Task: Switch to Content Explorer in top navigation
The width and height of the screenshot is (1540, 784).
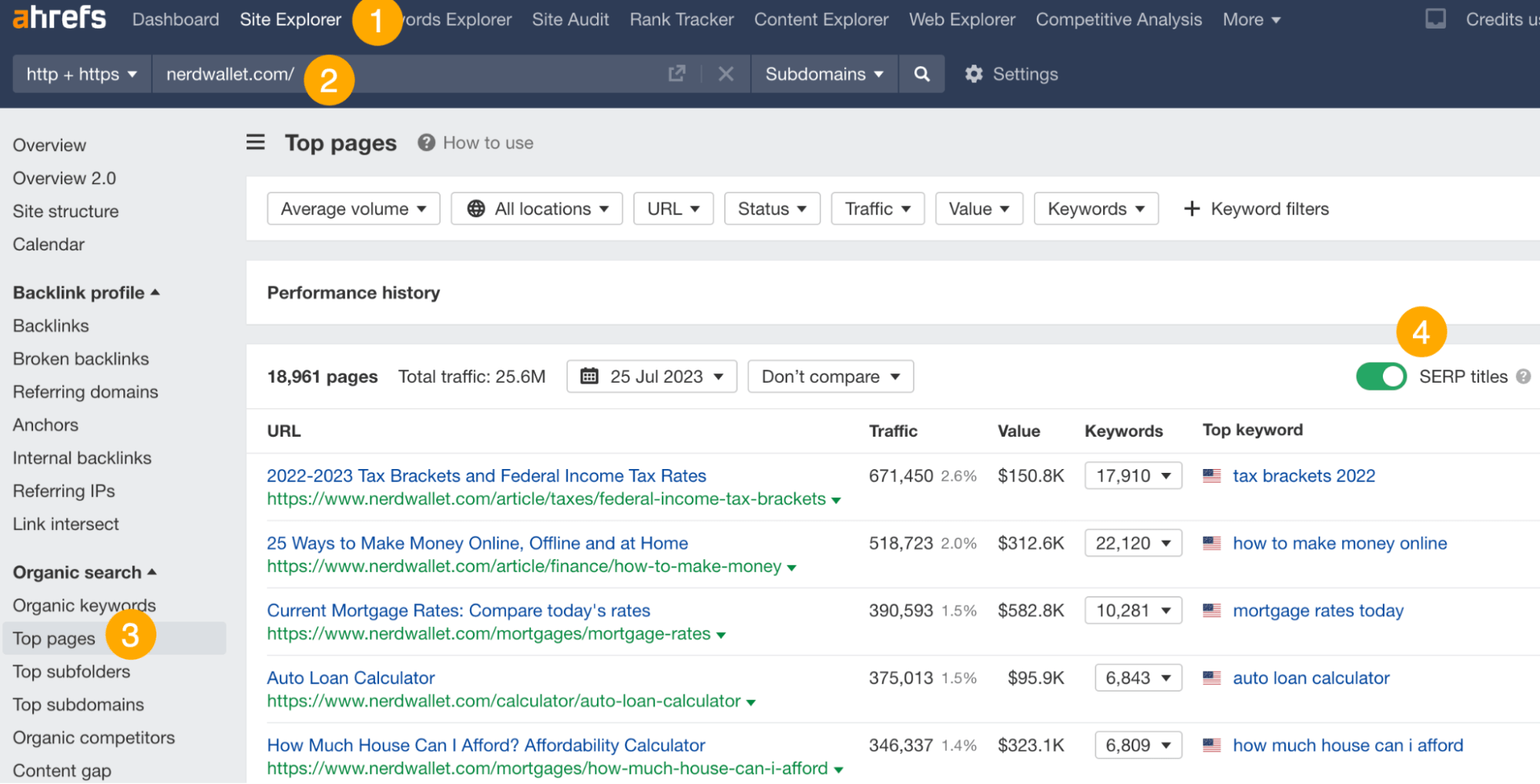Action: 820,19
